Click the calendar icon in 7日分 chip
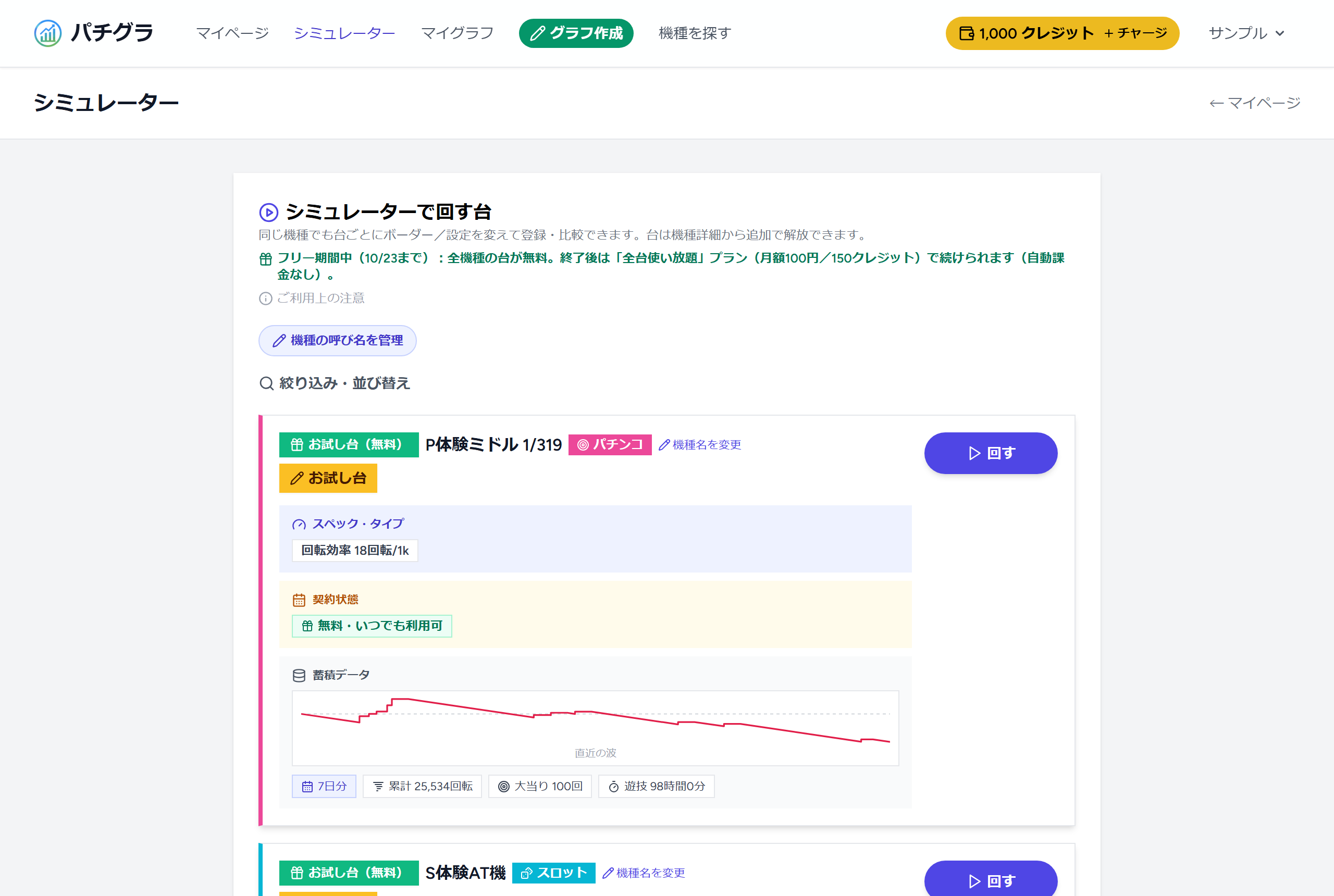 pos(307,787)
